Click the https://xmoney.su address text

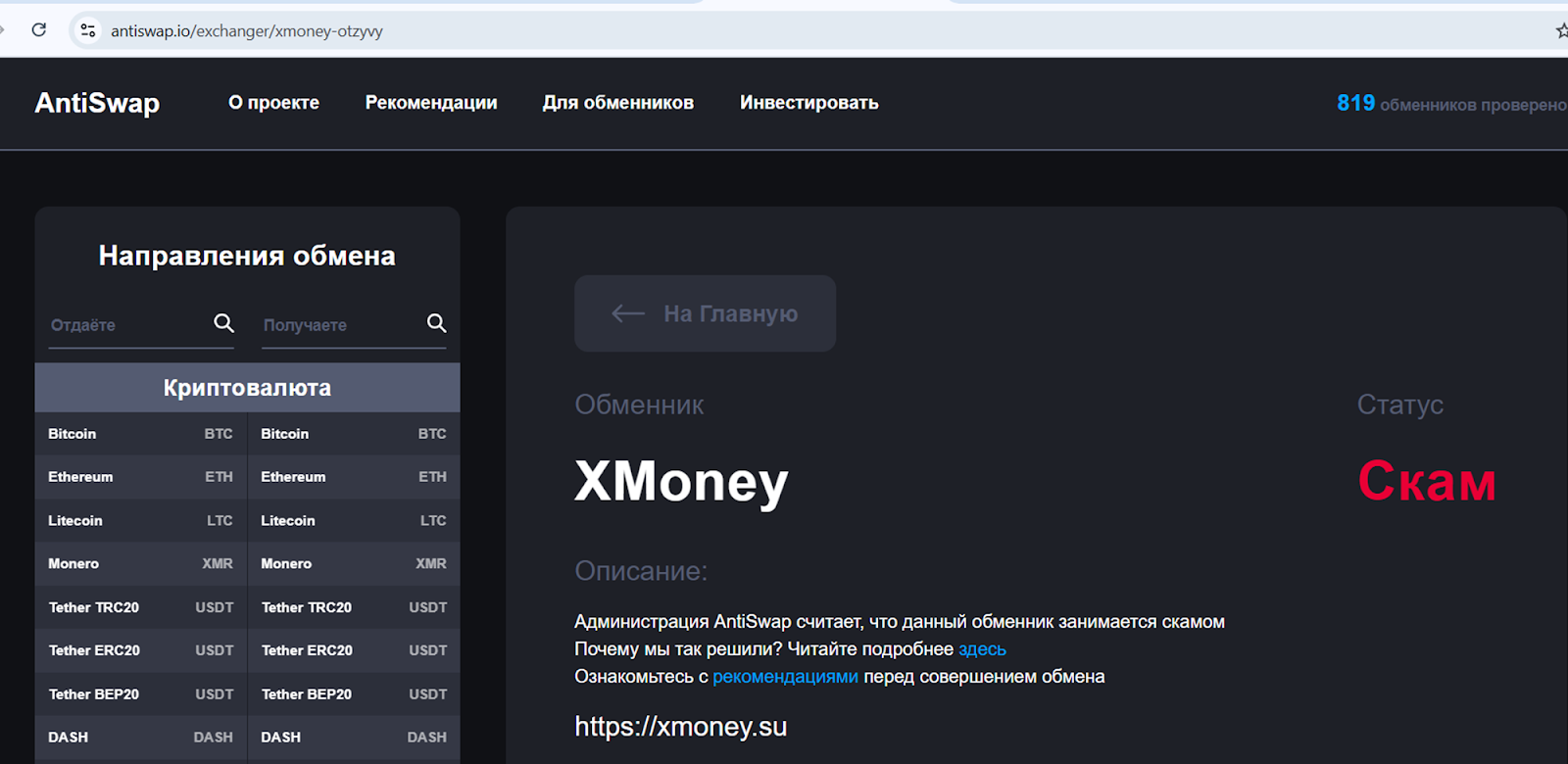coord(681,727)
